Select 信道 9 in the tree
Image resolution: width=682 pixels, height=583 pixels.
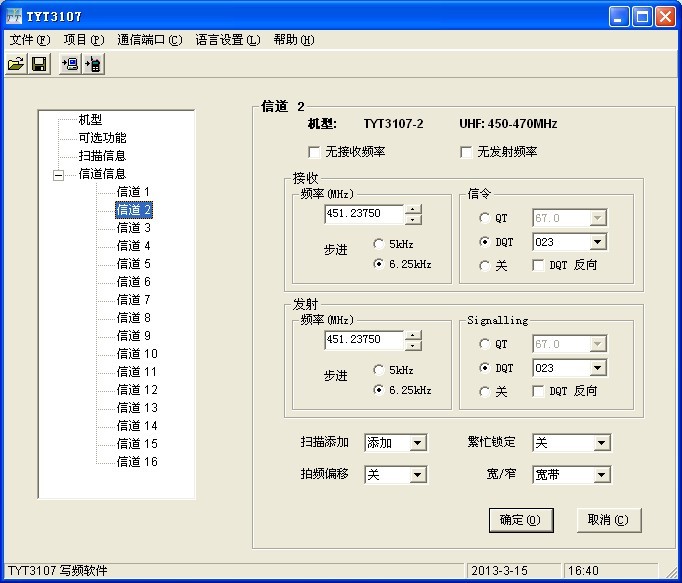tap(134, 336)
